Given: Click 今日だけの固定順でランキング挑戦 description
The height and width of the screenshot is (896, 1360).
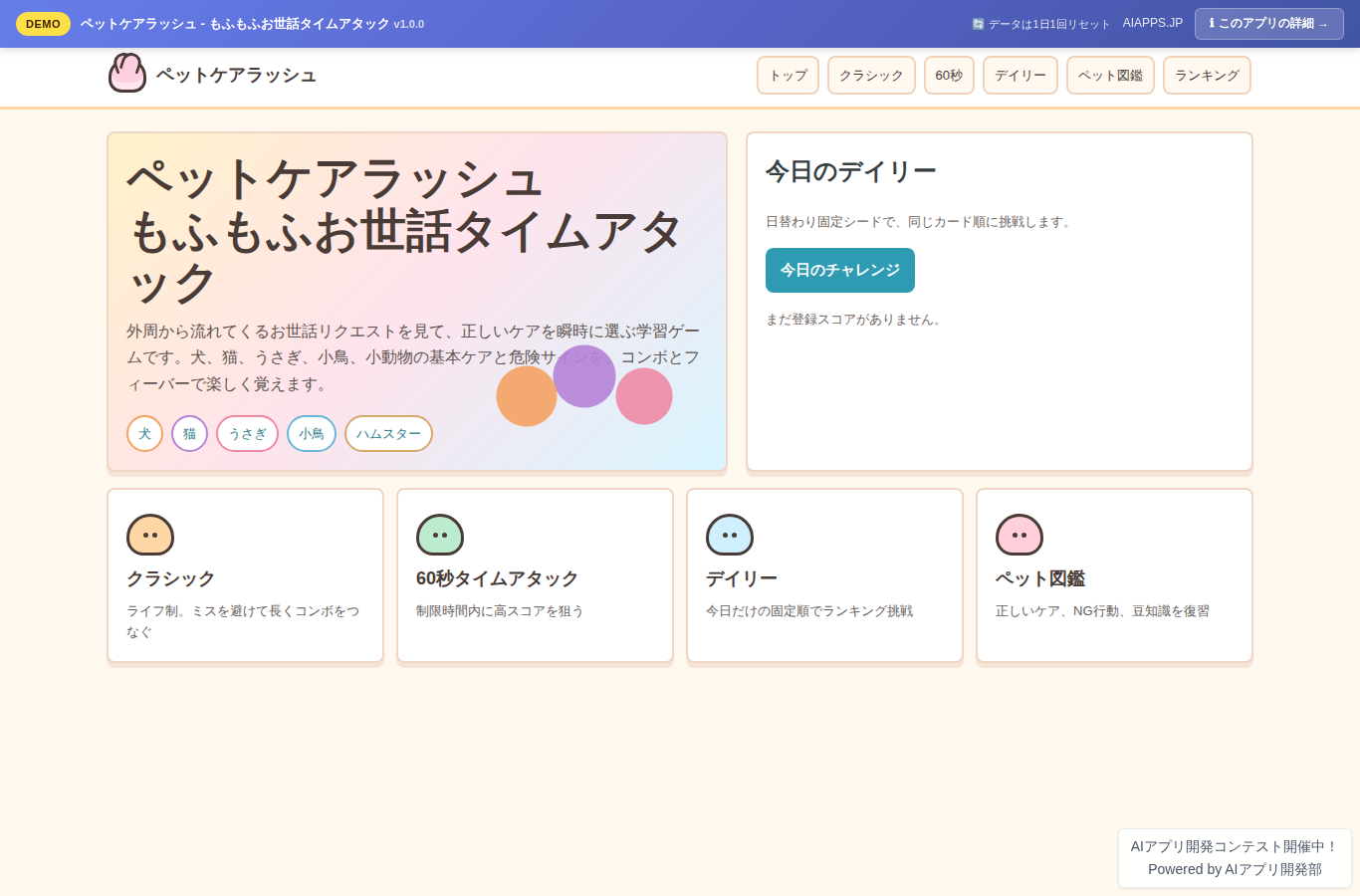Looking at the screenshot, I should pyautogui.click(x=809, y=610).
